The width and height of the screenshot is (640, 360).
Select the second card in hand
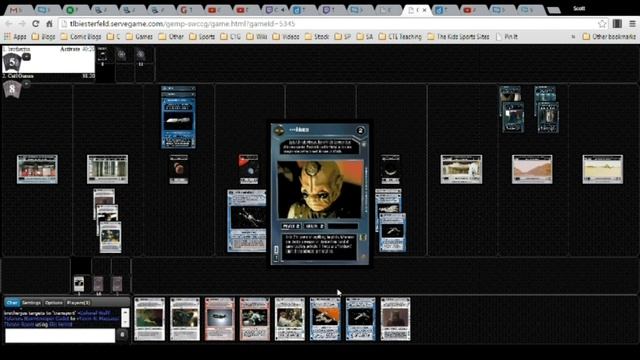pyautogui.click(x=185, y=319)
